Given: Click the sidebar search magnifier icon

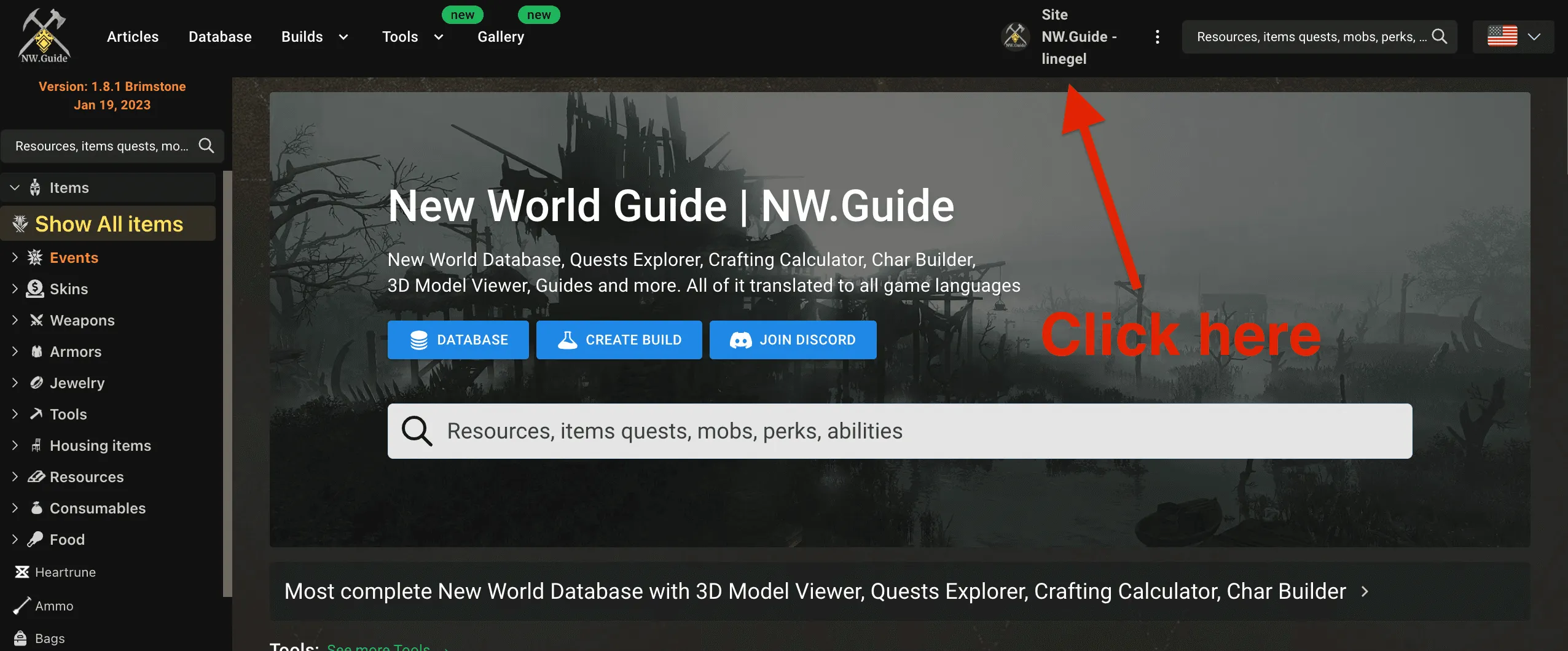Looking at the screenshot, I should [x=206, y=146].
